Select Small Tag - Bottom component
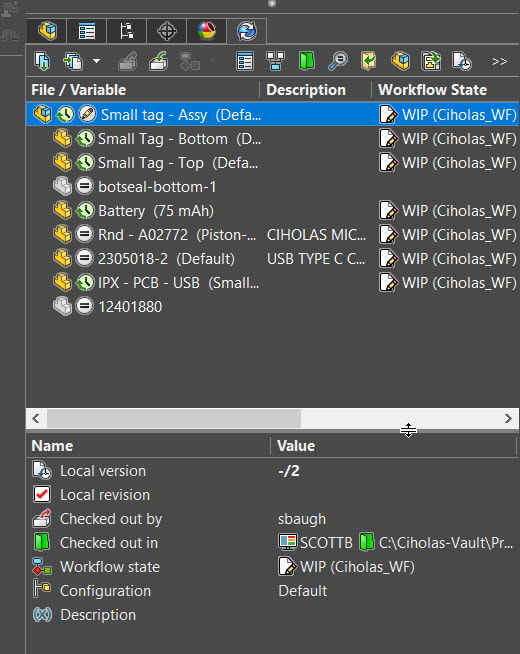The height and width of the screenshot is (654, 520). tap(179, 139)
